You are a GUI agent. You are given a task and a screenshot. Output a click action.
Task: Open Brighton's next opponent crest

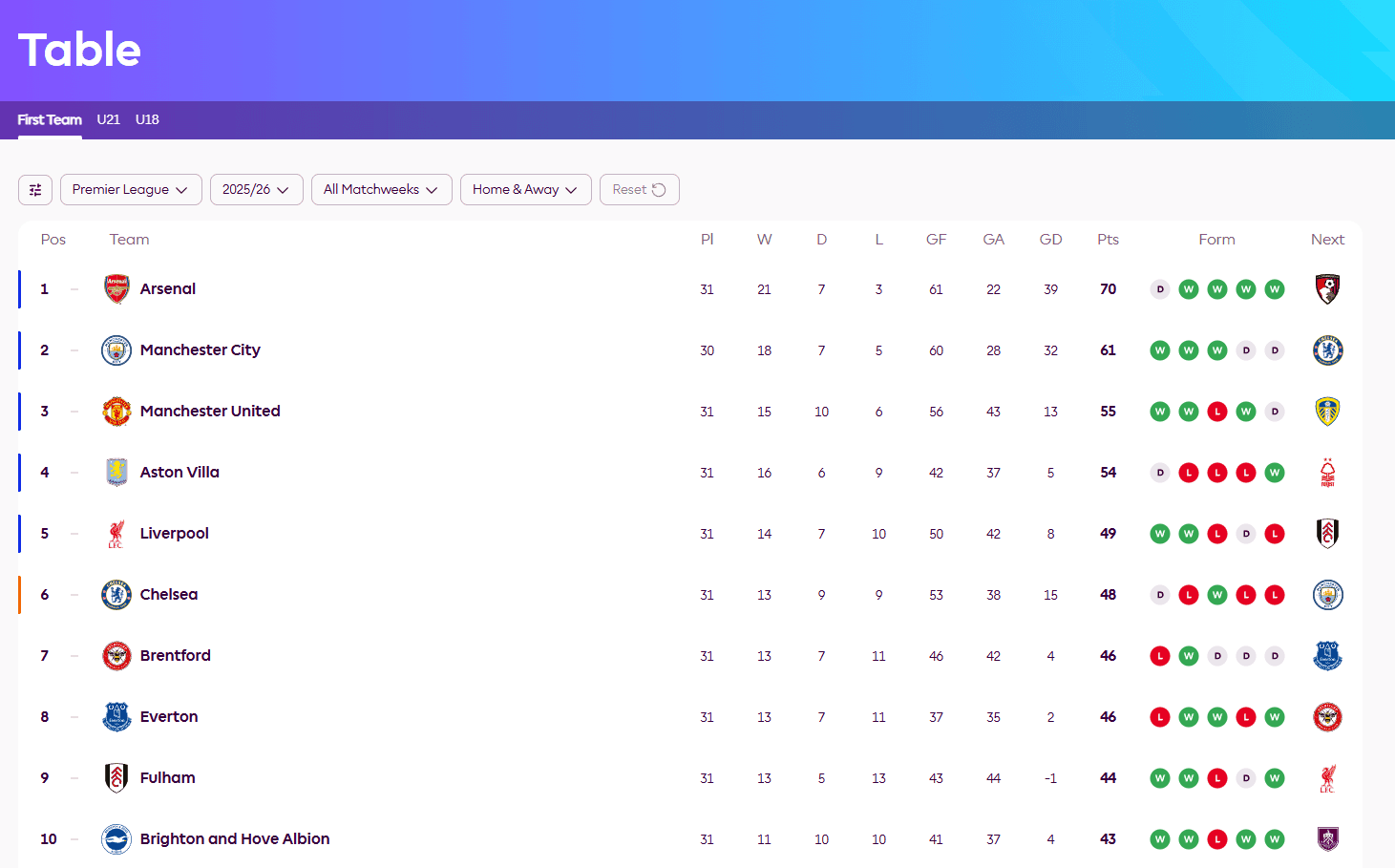tap(1327, 838)
